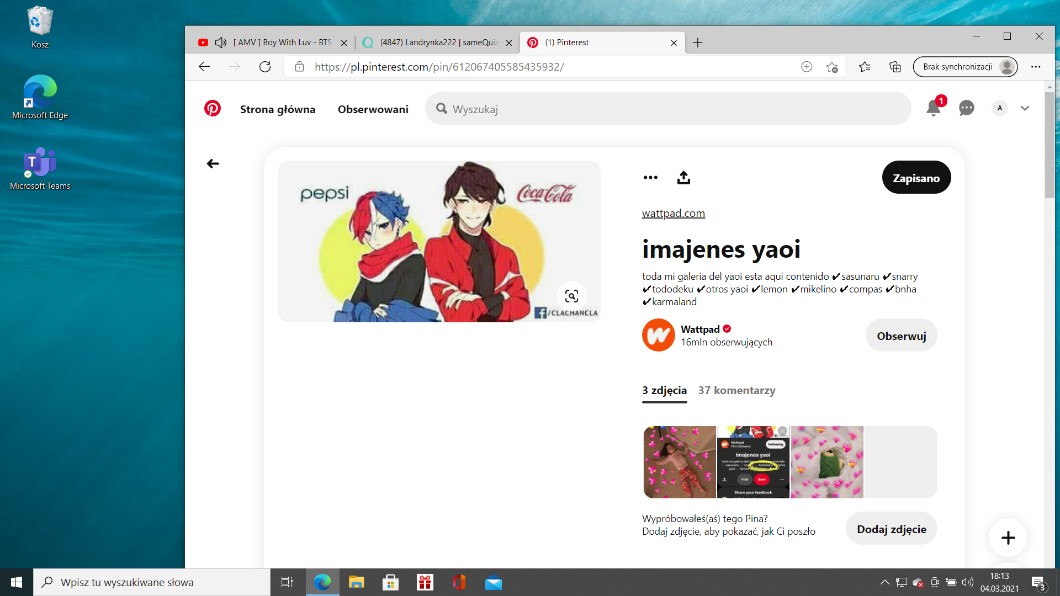The image size is (1060, 596).
Task: Open the notifications bell
Action: 933,108
